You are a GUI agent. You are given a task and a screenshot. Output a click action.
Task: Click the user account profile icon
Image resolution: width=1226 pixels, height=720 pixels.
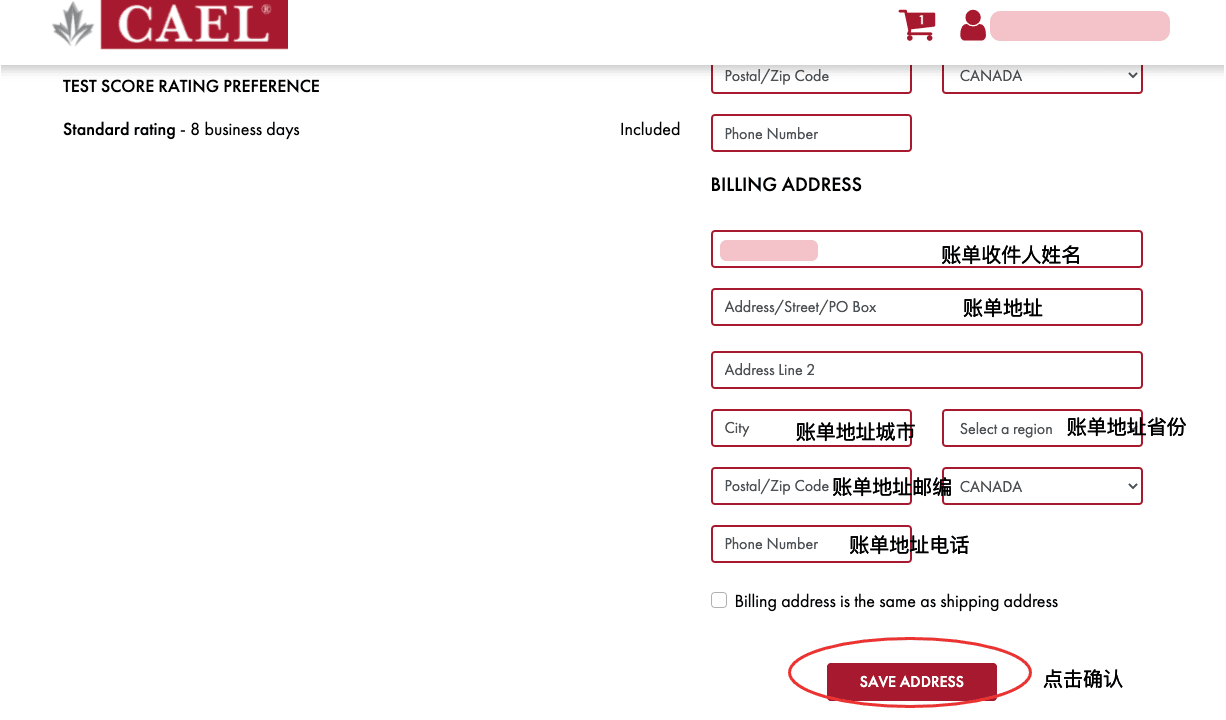click(972, 25)
